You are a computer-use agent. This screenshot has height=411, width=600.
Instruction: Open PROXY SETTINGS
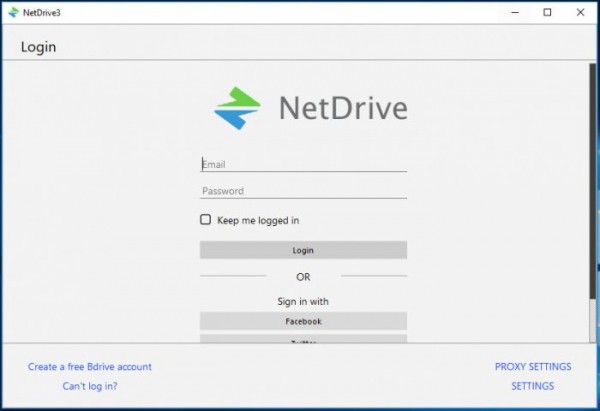coord(533,367)
